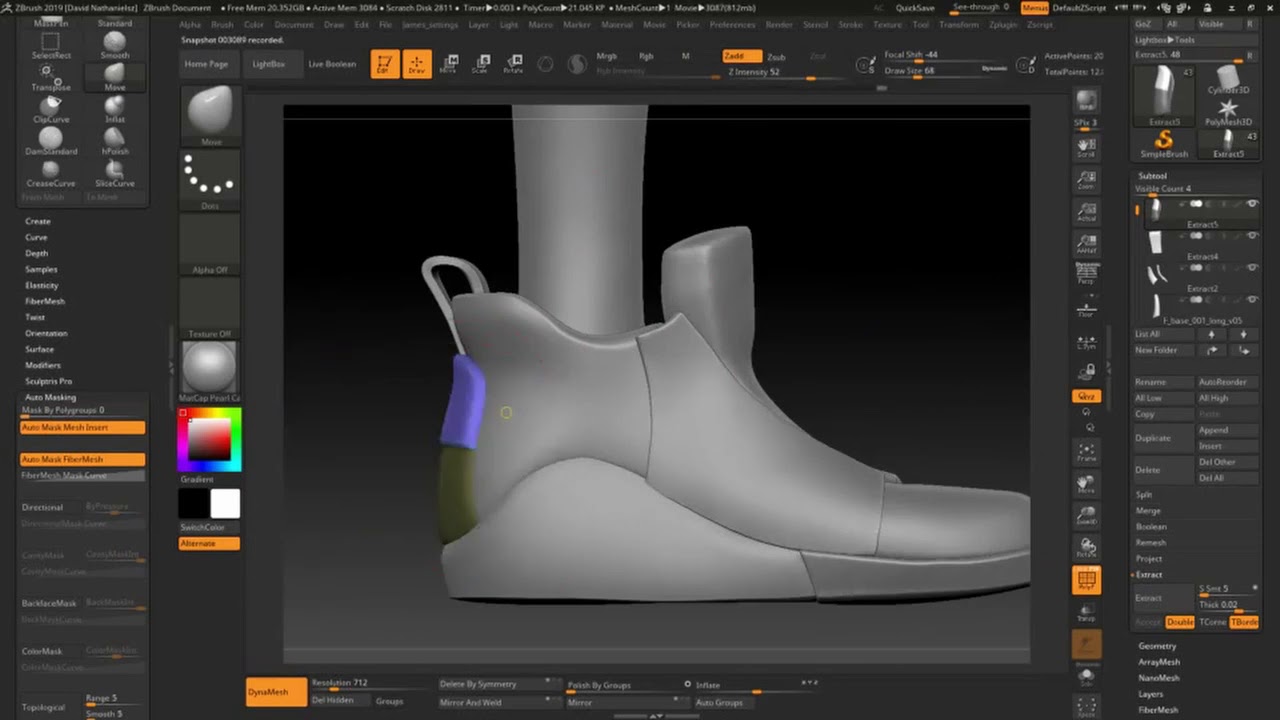The image size is (1280, 720).
Task: Toggle Zadd mode
Action: (x=741, y=56)
